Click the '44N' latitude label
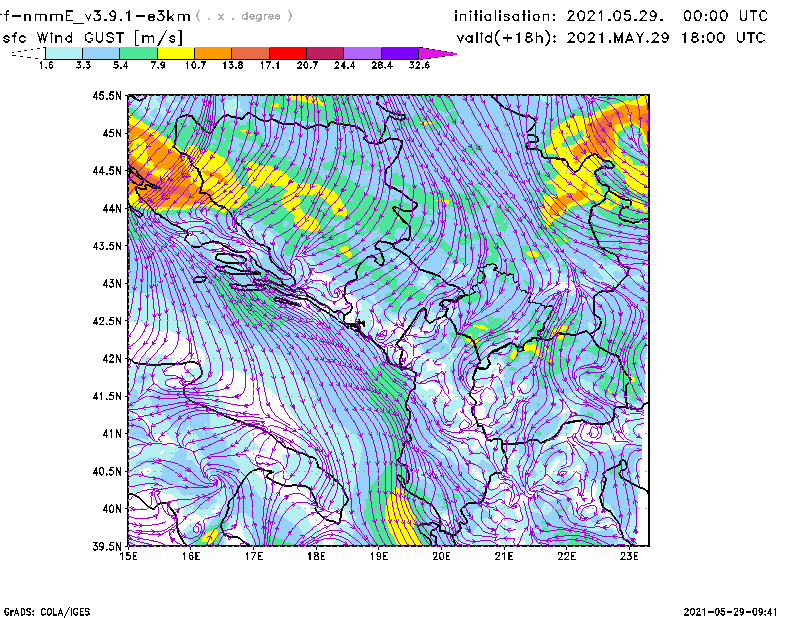The image size is (800, 618). pyautogui.click(x=112, y=208)
